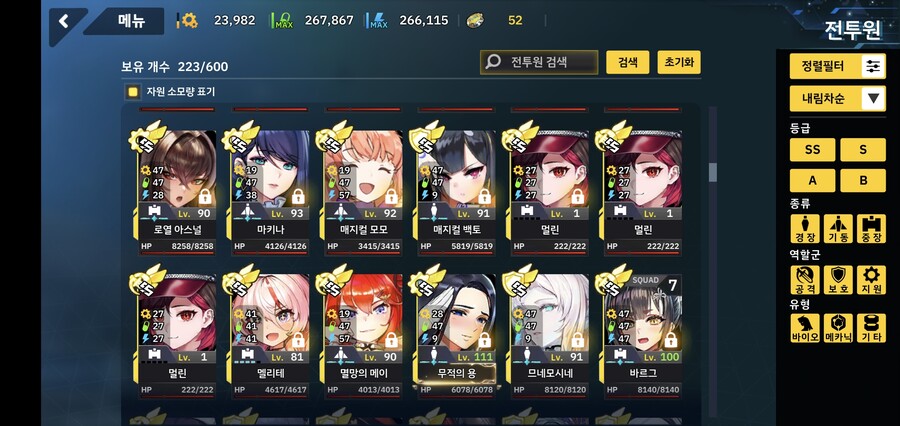Filter by 메카닉 type icon
The width and height of the screenshot is (900, 426).
[838, 328]
